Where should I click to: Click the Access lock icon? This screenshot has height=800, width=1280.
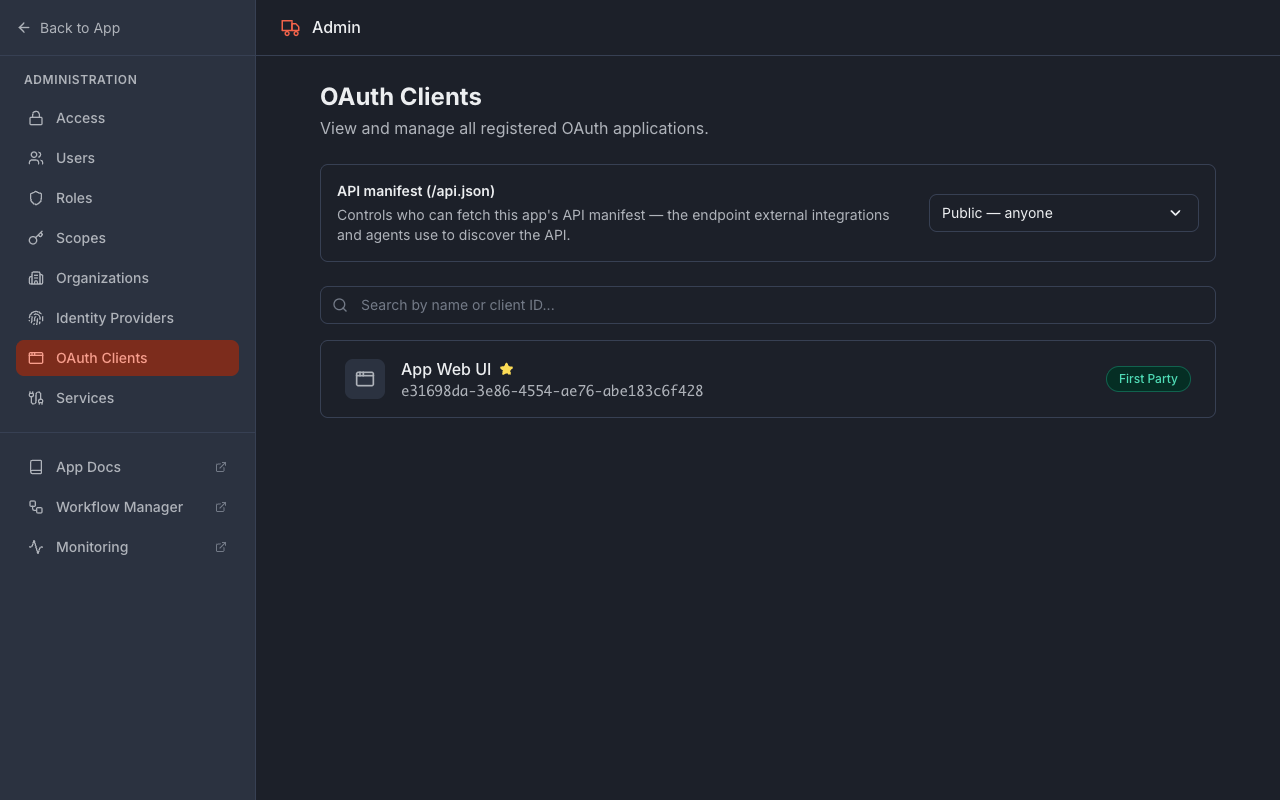(x=36, y=118)
